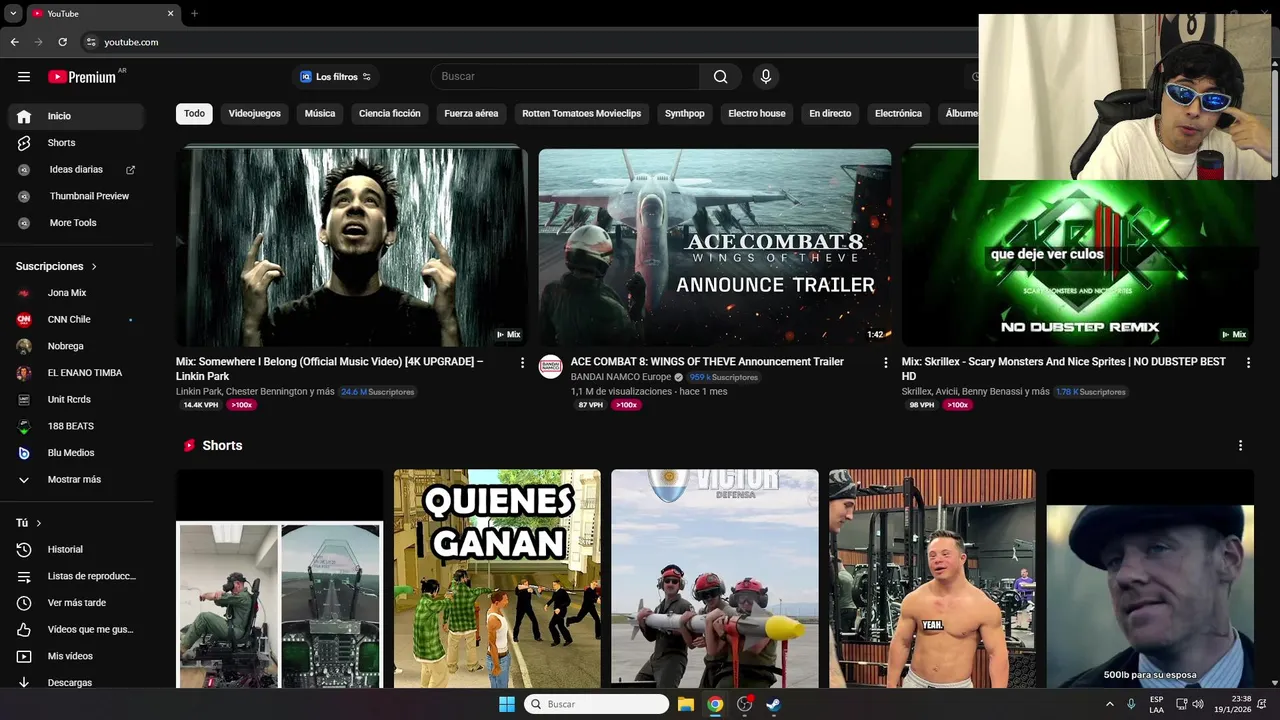Select the Synthpop filter chip
Viewport: 1280px width, 720px height.
tap(685, 114)
